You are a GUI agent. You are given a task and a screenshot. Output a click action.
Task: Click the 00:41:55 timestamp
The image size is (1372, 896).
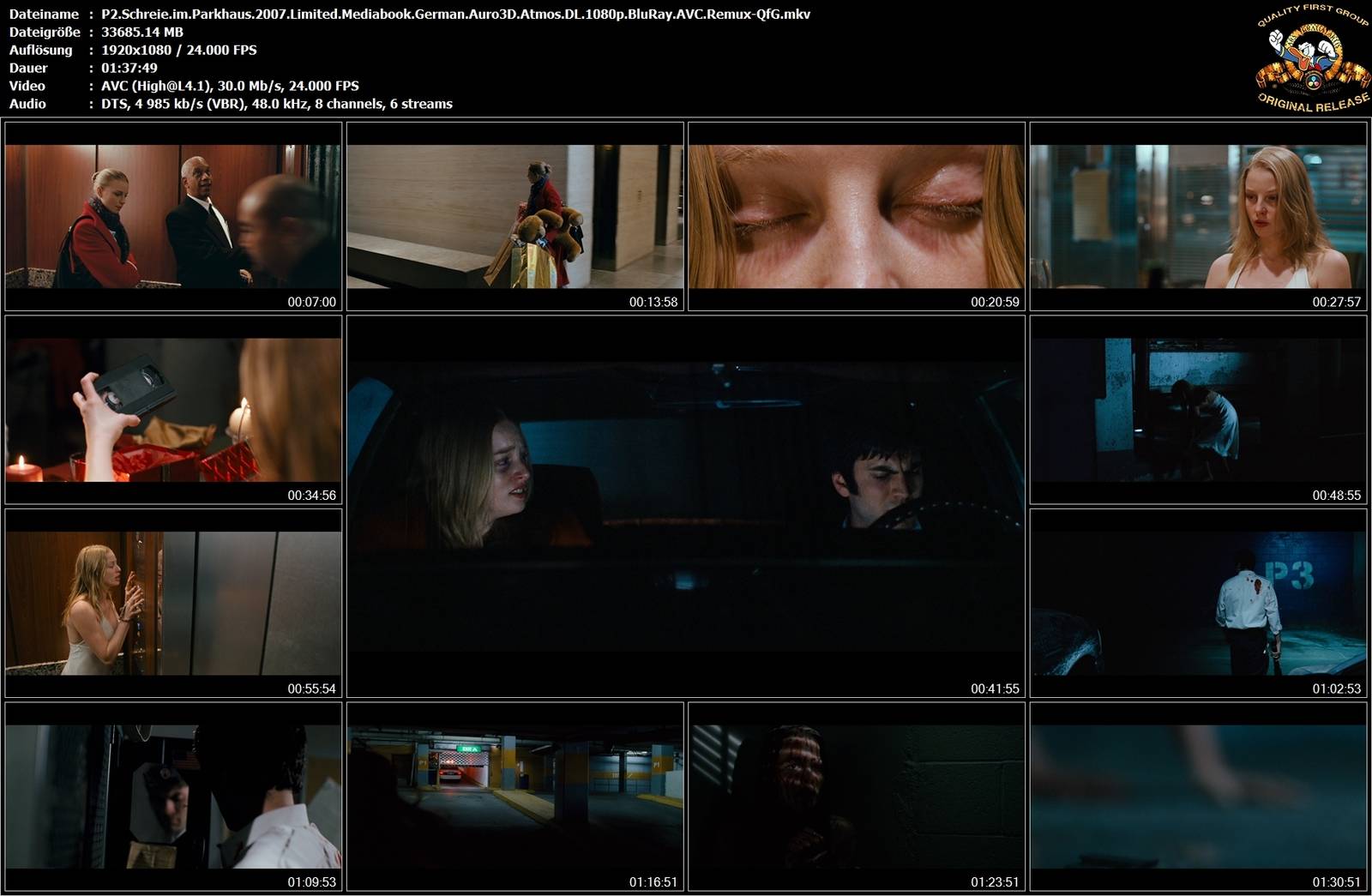(x=995, y=689)
